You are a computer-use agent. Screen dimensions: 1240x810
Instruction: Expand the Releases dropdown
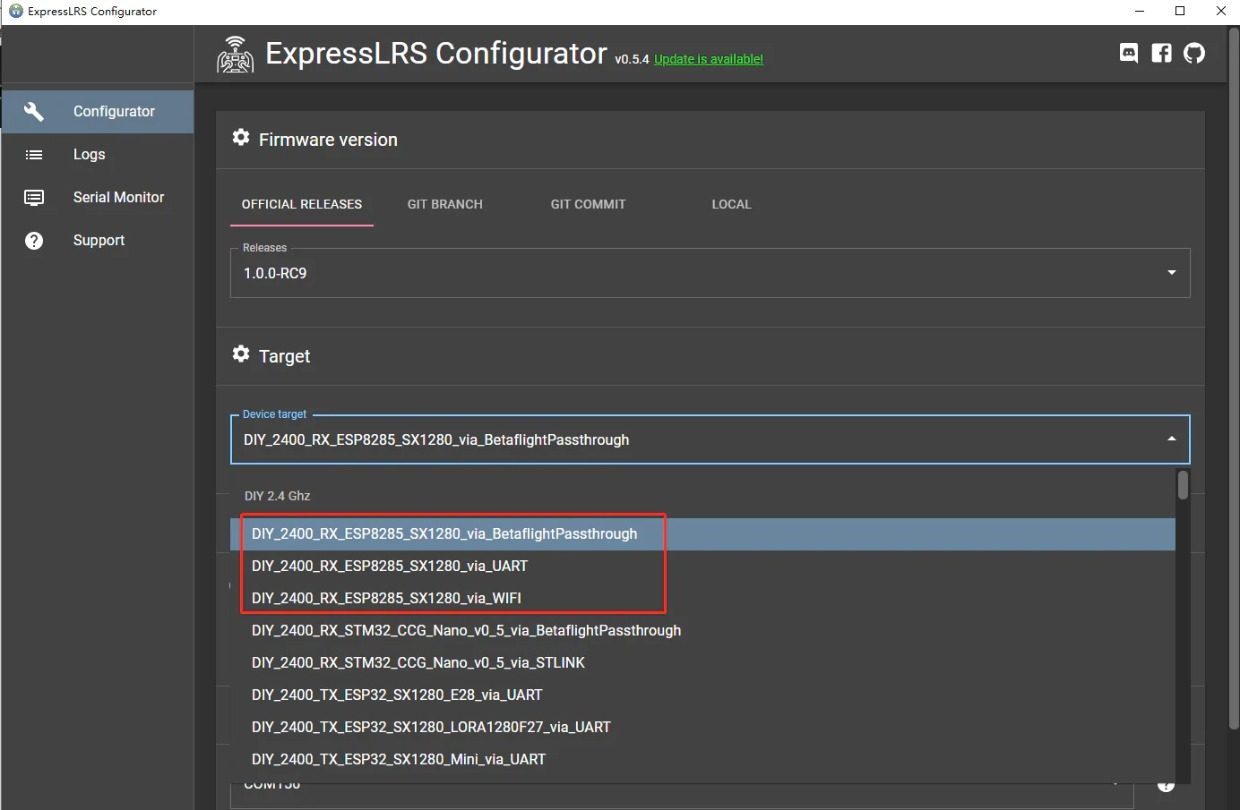[1171, 273]
